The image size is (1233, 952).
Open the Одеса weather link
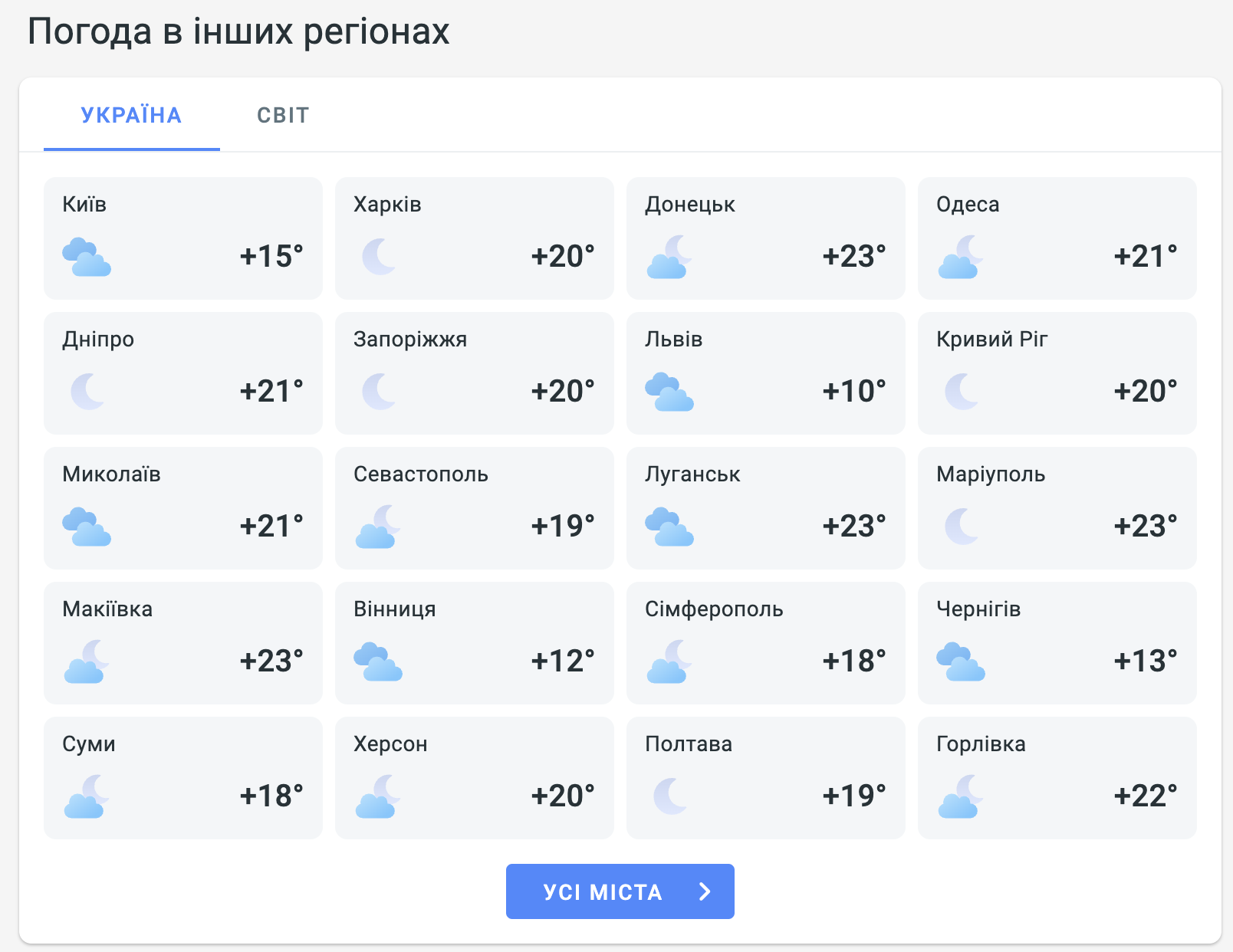(x=1057, y=238)
